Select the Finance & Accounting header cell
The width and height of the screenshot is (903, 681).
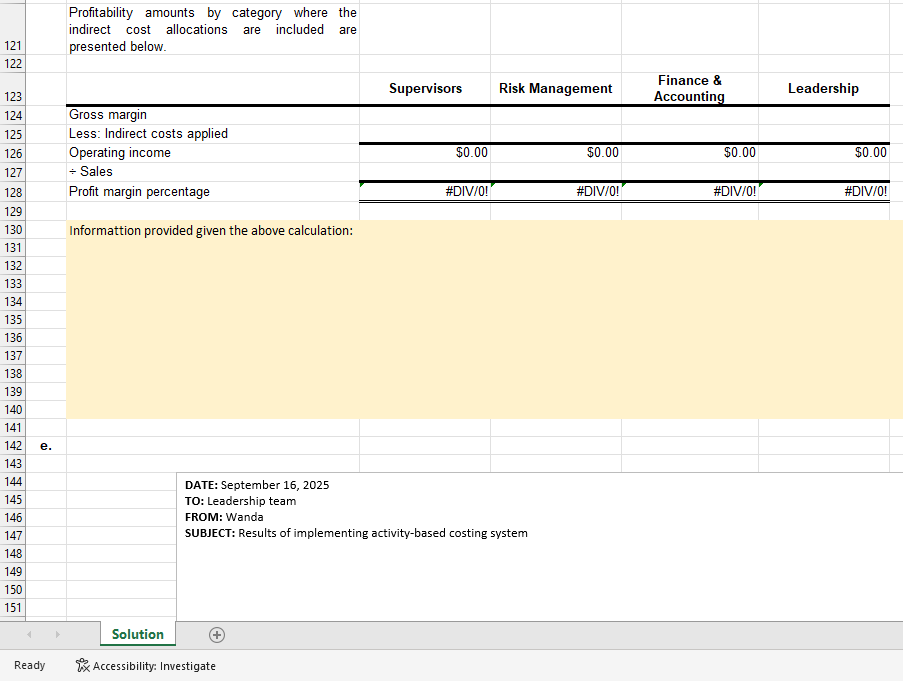(x=690, y=89)
